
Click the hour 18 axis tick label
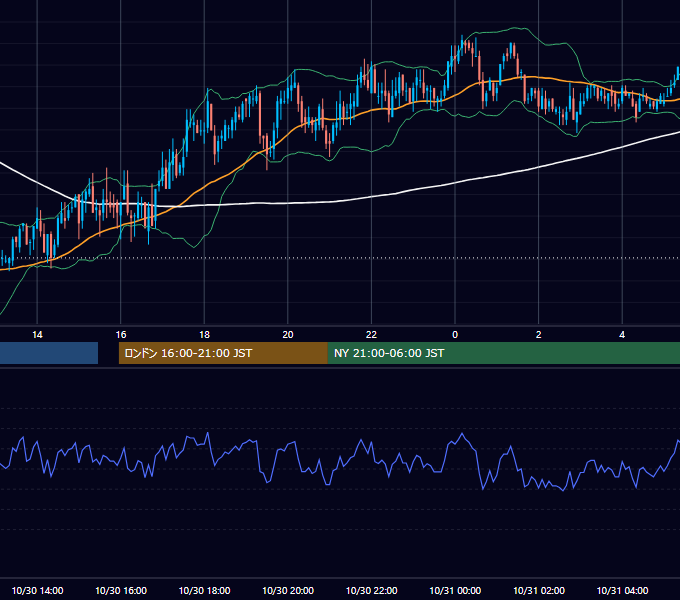204,335
